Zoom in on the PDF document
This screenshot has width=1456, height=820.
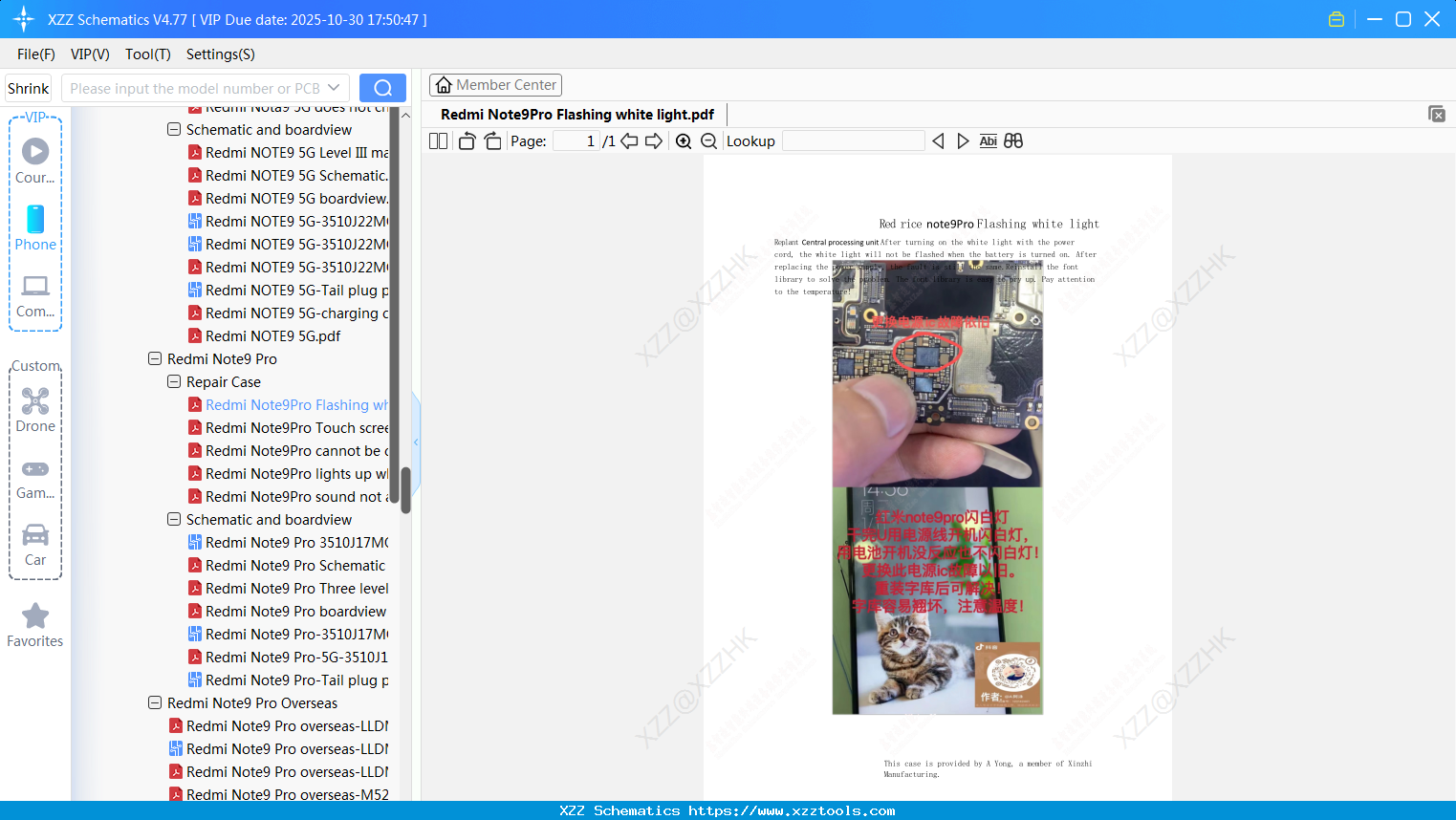tap(684, 141)
